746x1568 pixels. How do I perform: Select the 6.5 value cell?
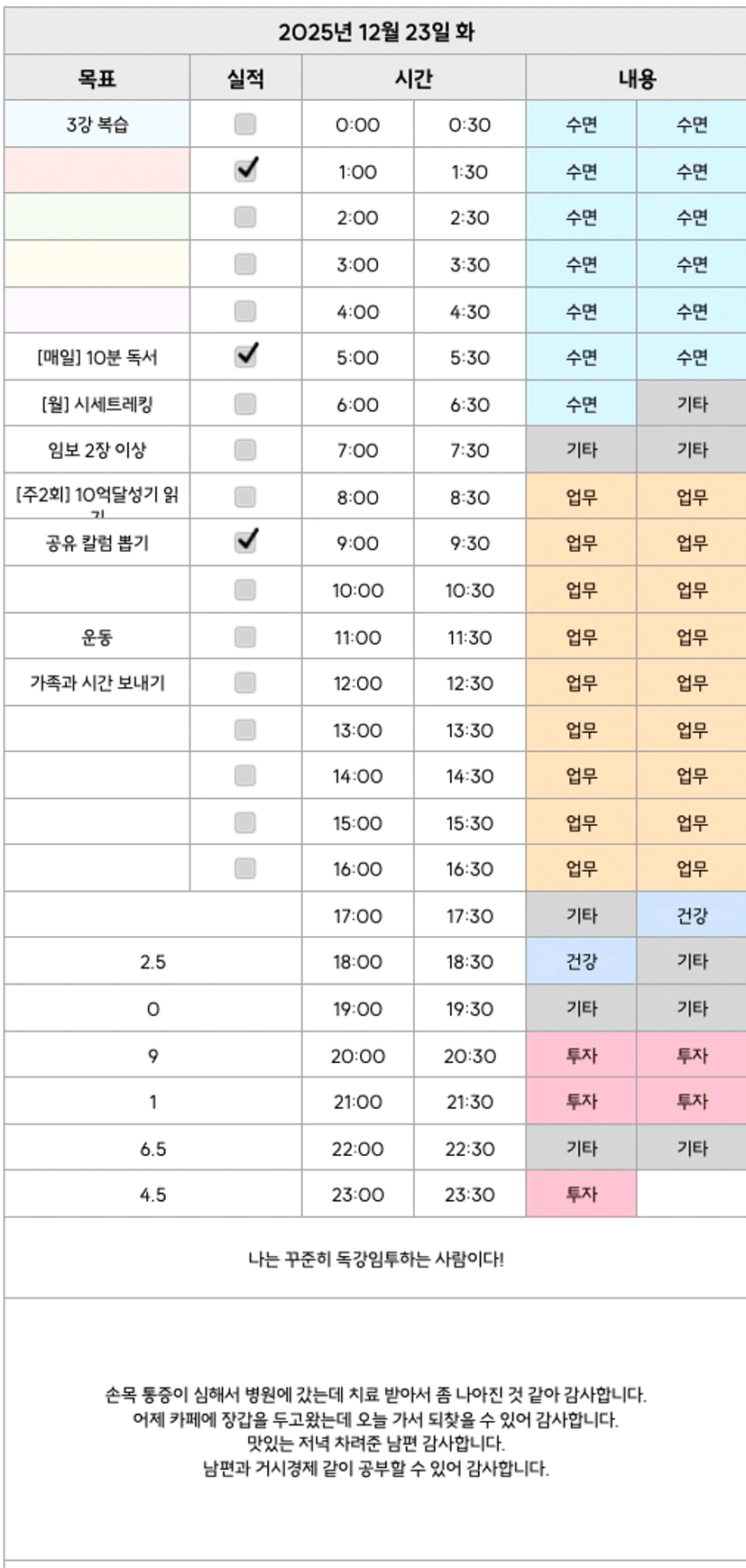(152, 1149)
